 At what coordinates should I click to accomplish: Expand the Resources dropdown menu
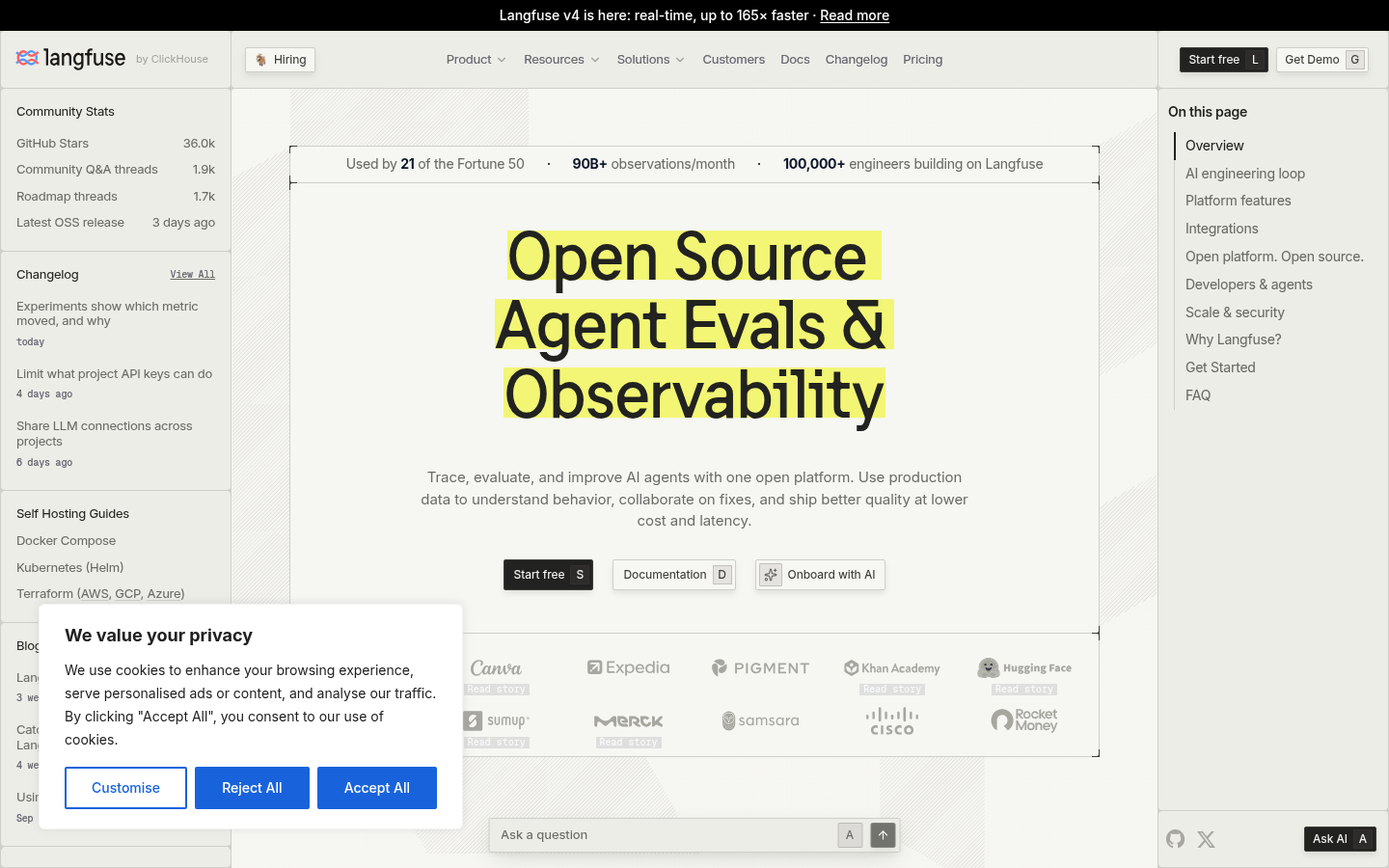561,60
